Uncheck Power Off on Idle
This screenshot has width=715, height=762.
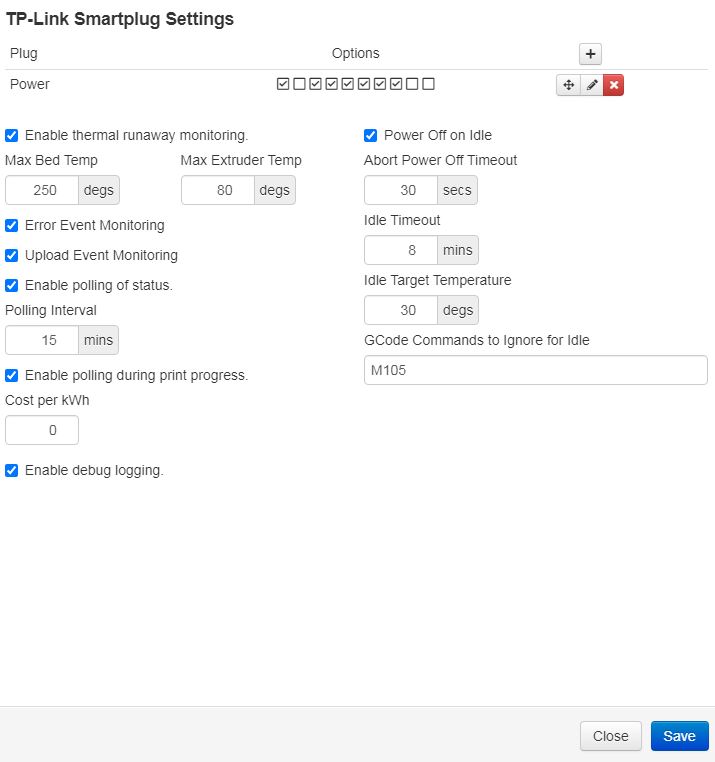tap(370, 135)
